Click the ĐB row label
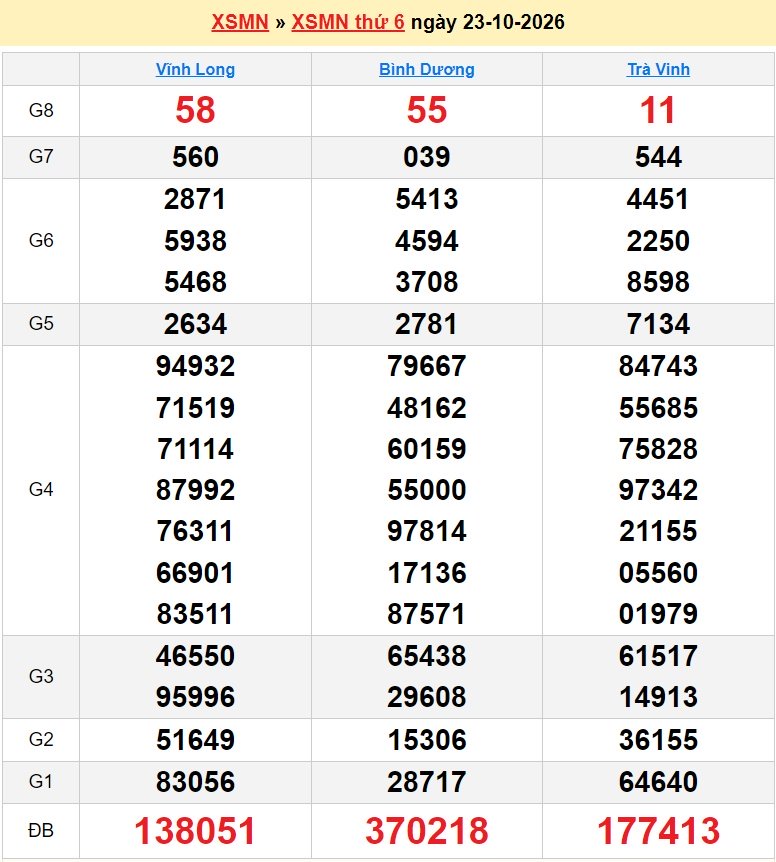The image size is (776, 862). coord(41,830)
